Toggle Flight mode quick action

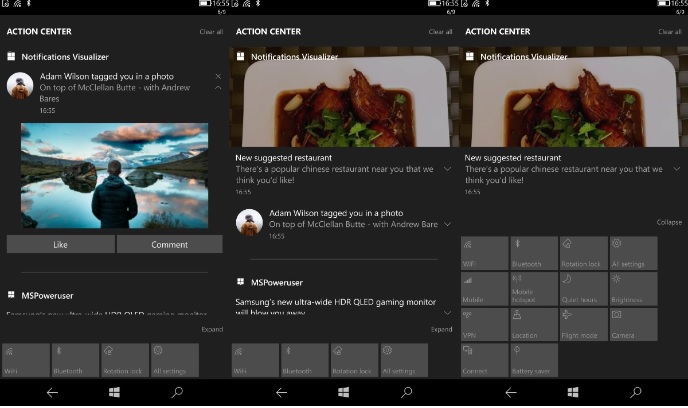coord(584,324)
